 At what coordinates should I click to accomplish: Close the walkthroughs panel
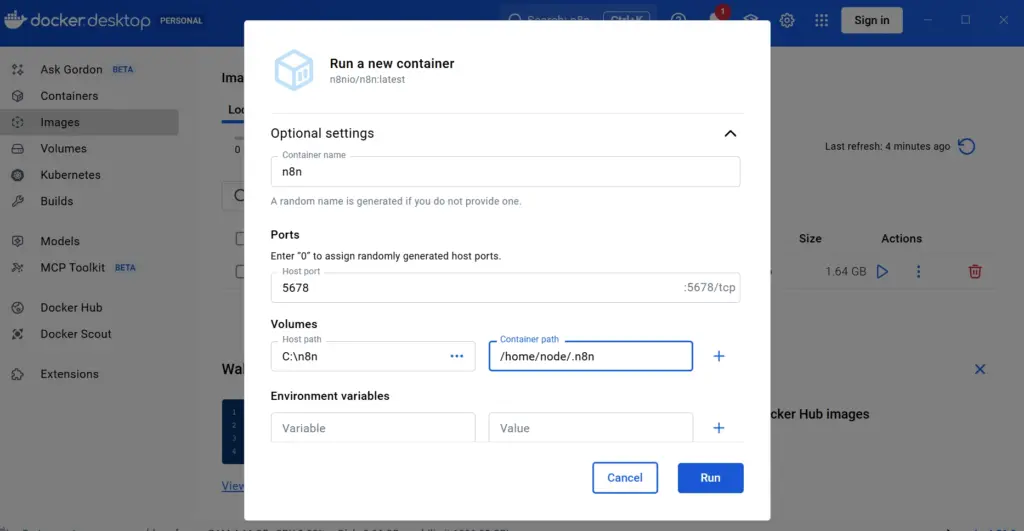[980, 369]
